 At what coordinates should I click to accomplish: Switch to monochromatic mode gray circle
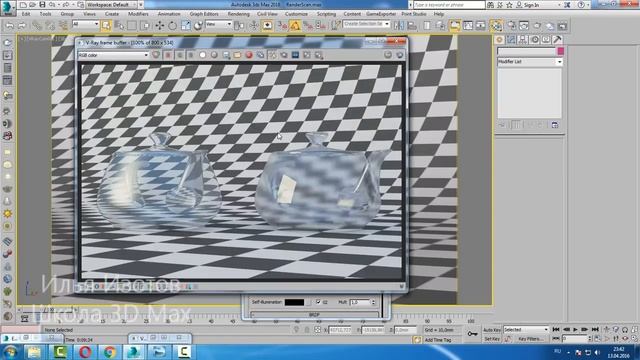(214, 55)
